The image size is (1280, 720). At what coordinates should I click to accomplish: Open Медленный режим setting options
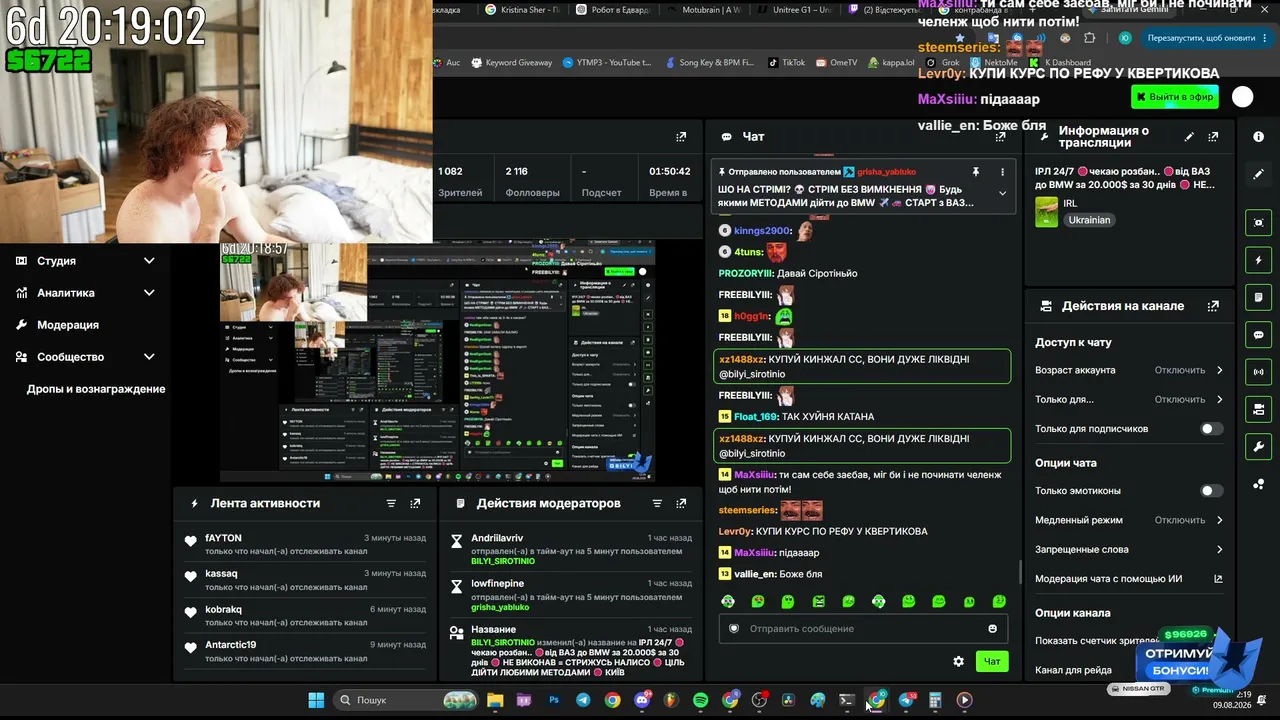(x=1129, y=520)
